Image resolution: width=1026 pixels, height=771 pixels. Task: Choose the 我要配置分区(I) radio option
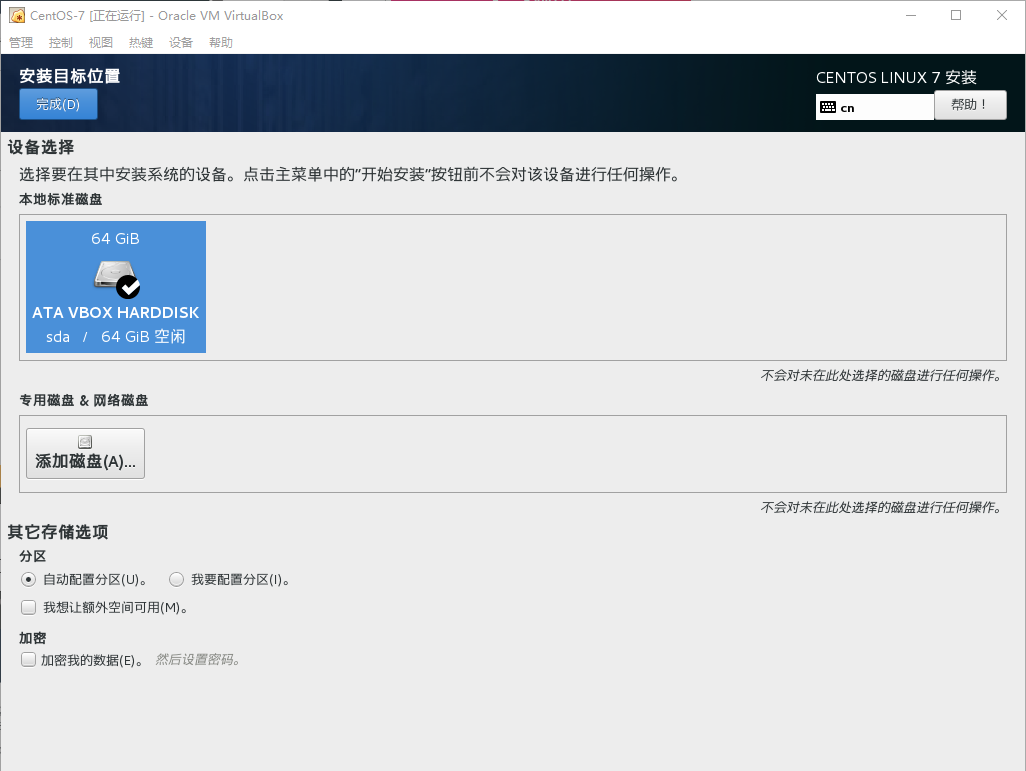pyautogui.click(x=176, y=579)
